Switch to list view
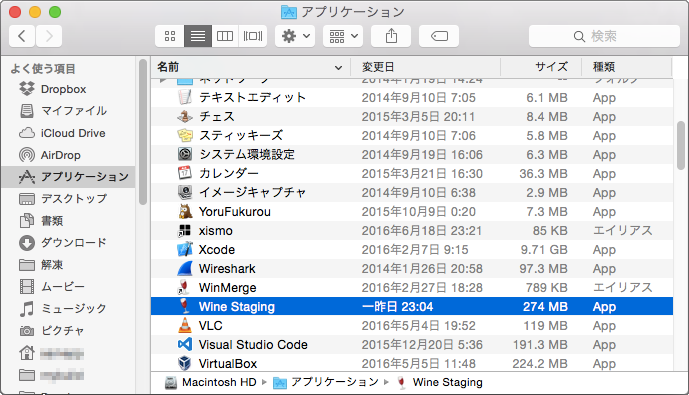The height and width of the screenshot is (395, 689). point(198,36)
